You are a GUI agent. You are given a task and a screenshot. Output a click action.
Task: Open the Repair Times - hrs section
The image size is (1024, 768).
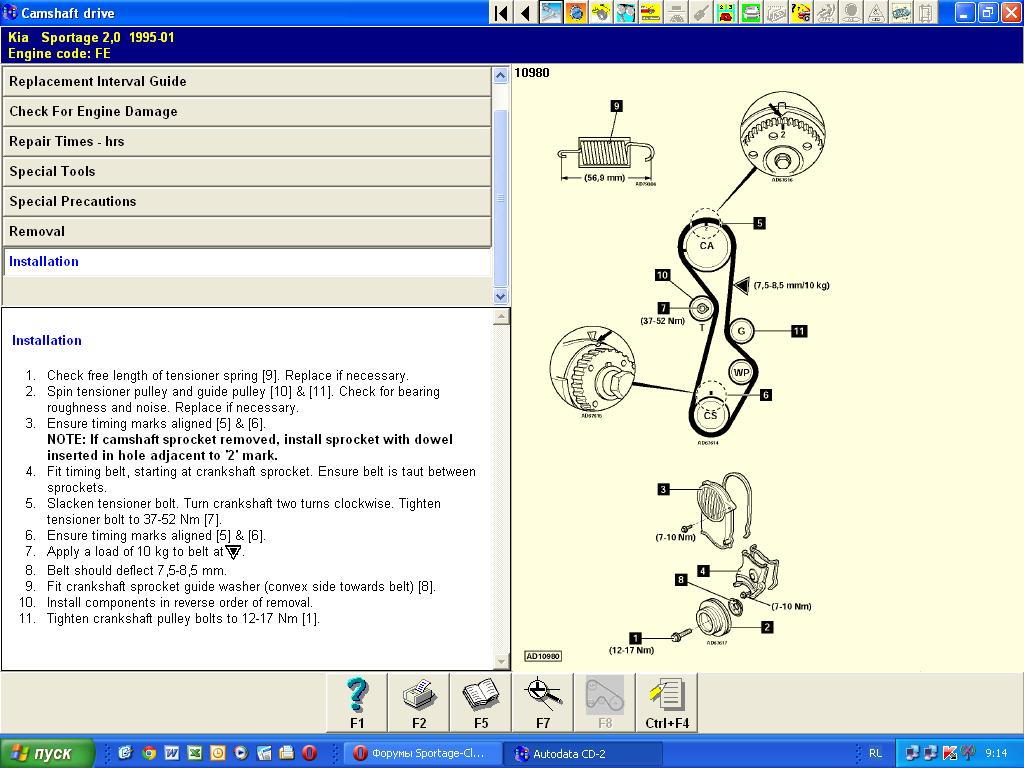pyautogui.click(x=247, y=142)
